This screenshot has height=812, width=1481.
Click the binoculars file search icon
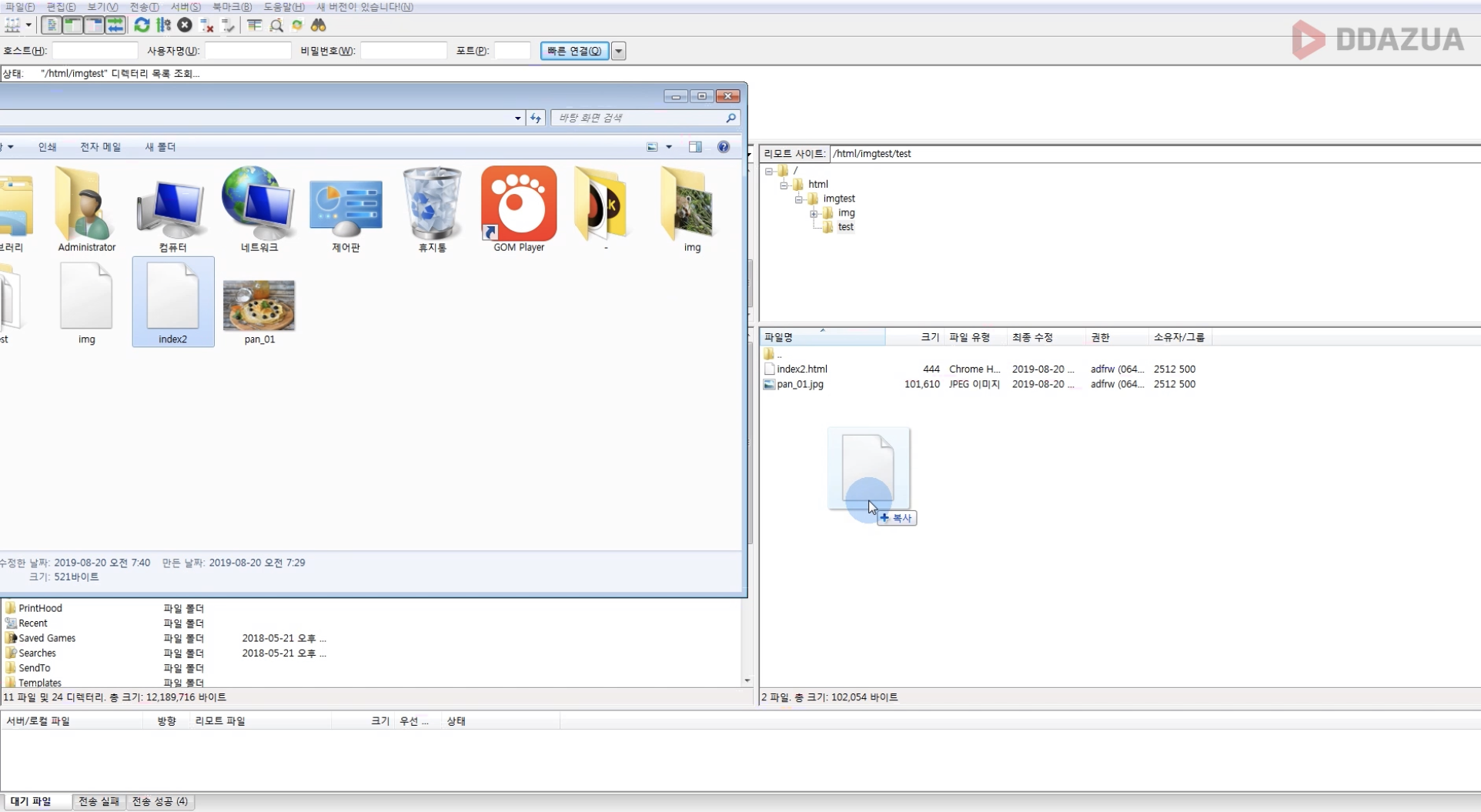tap(319, 25)
